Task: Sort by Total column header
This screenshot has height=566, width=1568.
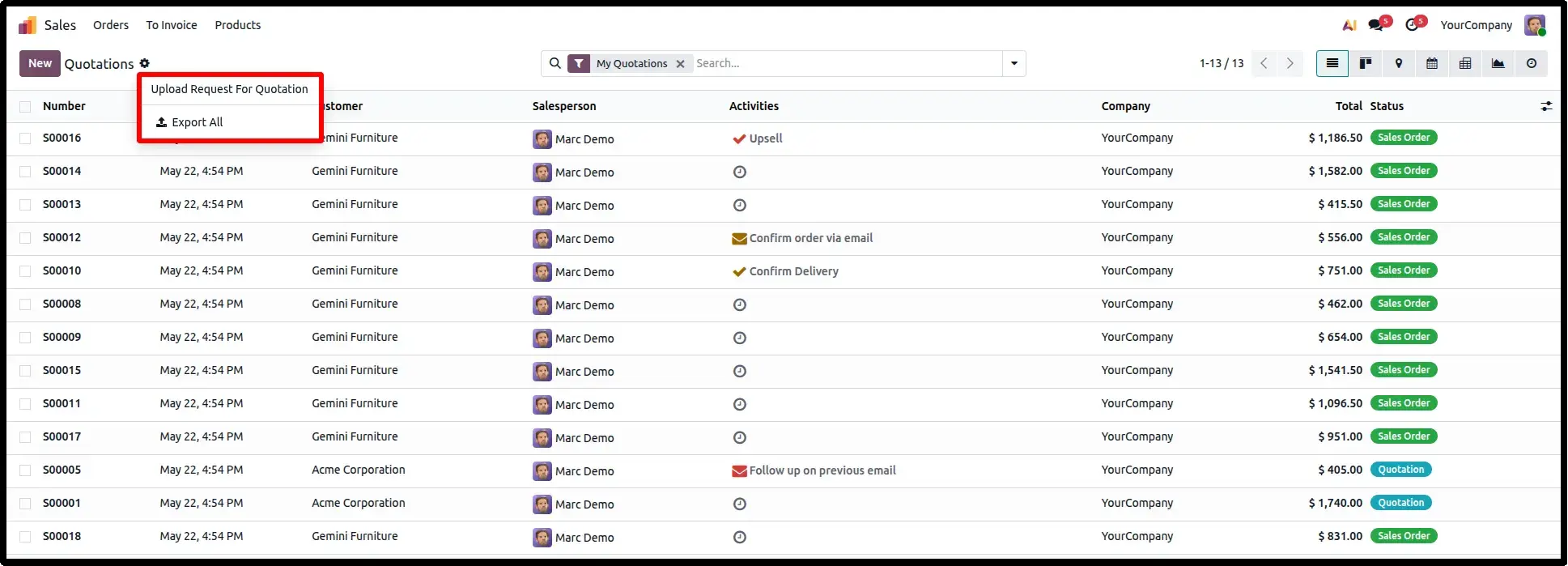Action: coord(1349,106)
